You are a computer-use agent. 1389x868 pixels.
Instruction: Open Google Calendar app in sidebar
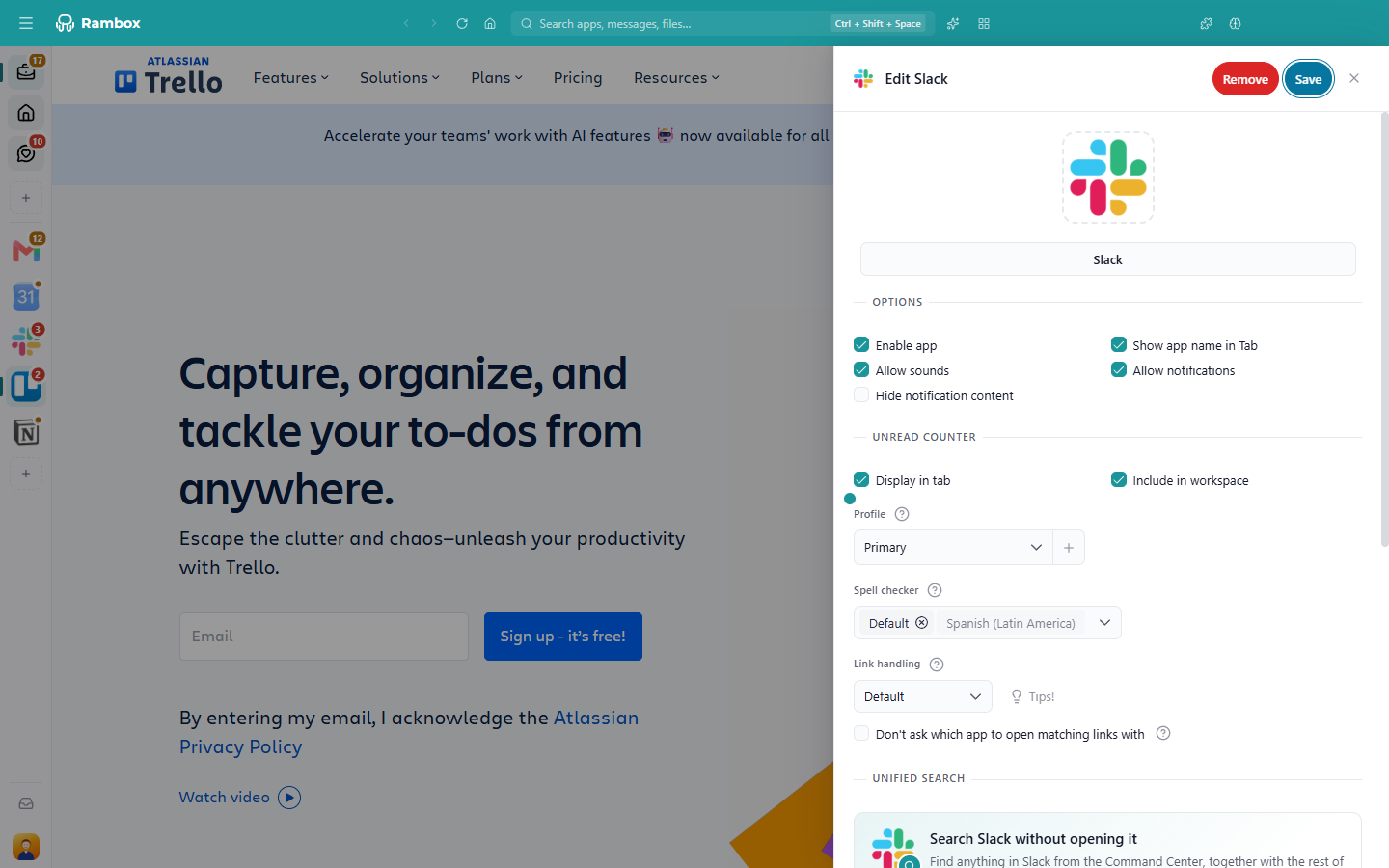26,296
